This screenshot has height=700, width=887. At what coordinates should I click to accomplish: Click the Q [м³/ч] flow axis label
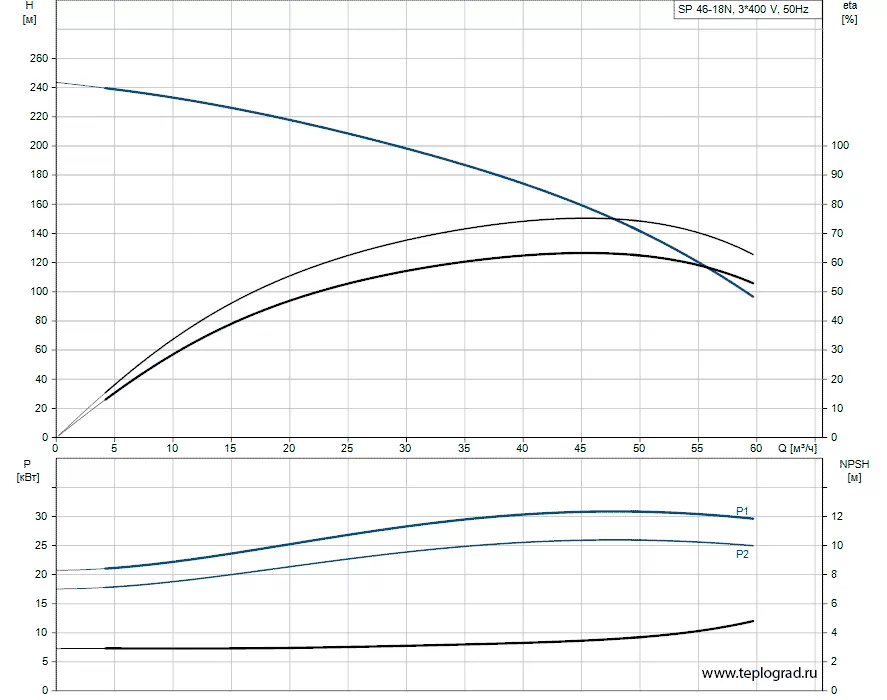tap(798, 448)
